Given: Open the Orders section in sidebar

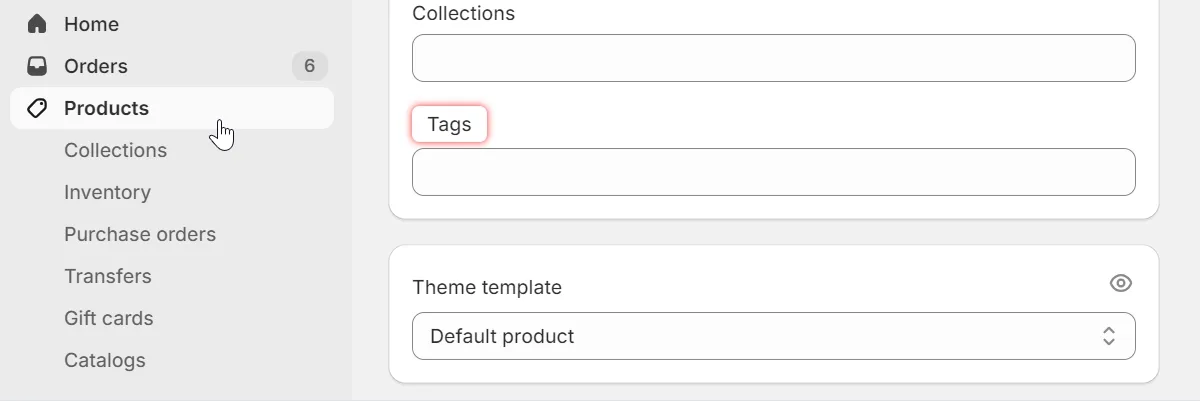Looking at the screenshot, I should pos(96,66).
